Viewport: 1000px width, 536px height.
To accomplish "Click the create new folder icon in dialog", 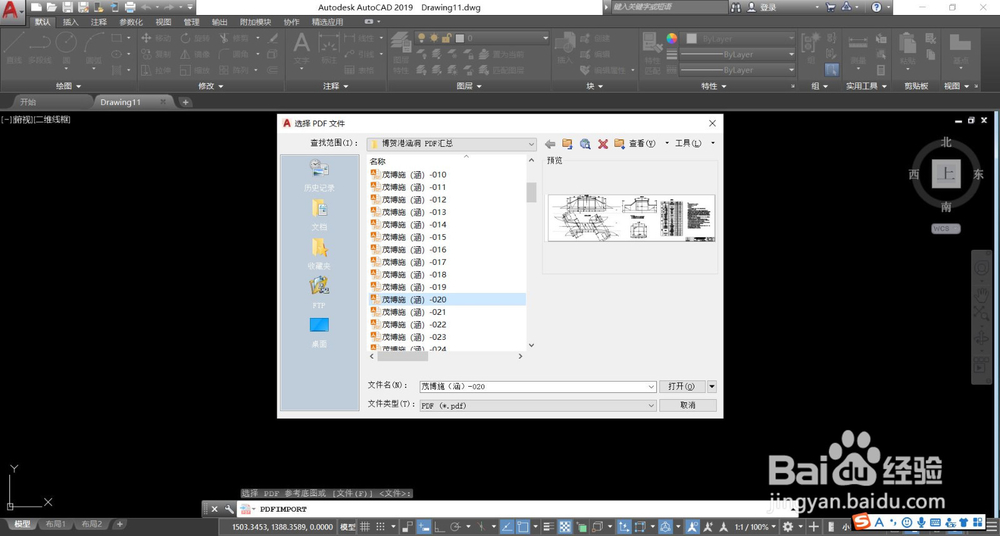I will 619,144.
